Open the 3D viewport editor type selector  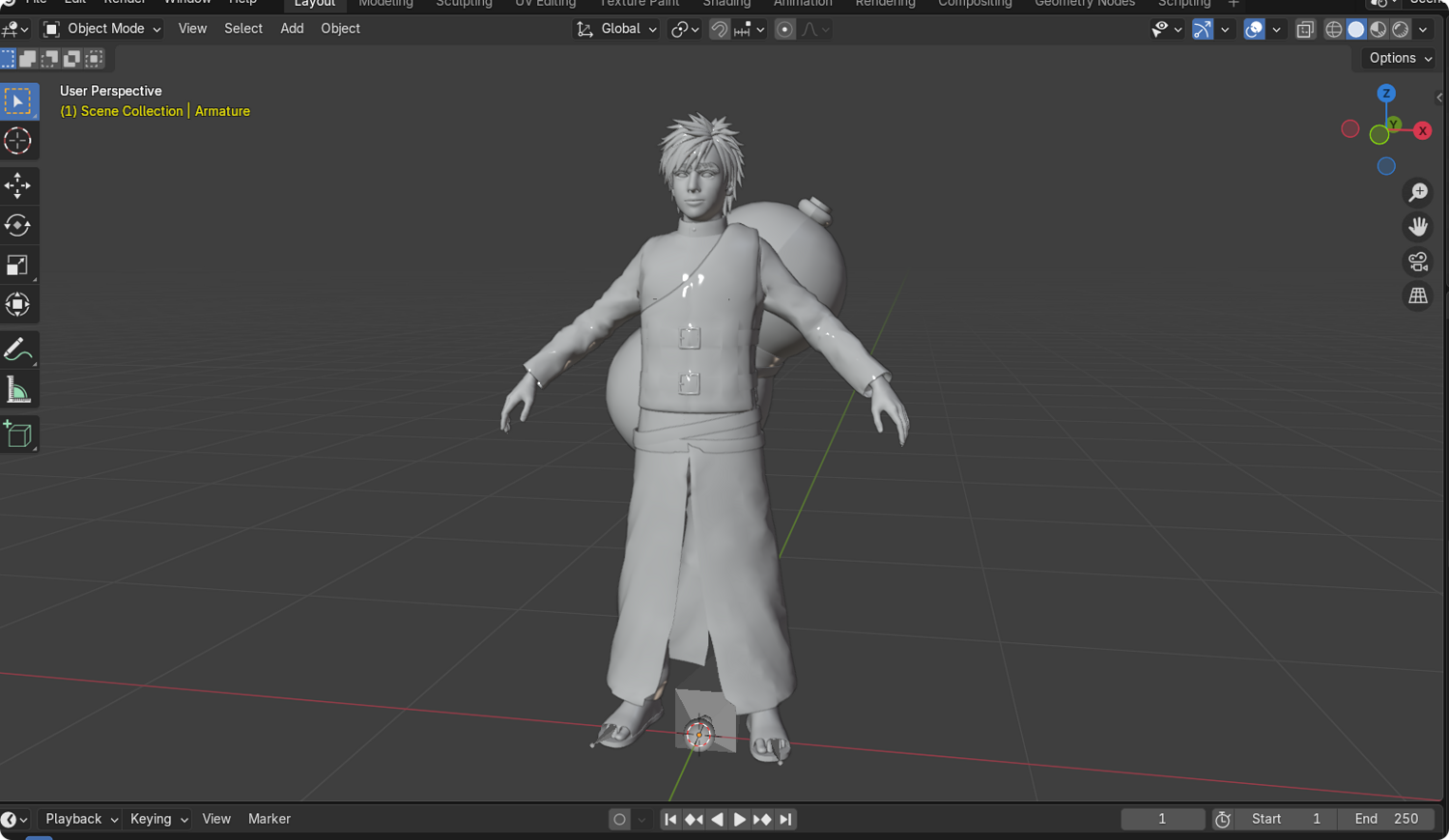[15, 29]
